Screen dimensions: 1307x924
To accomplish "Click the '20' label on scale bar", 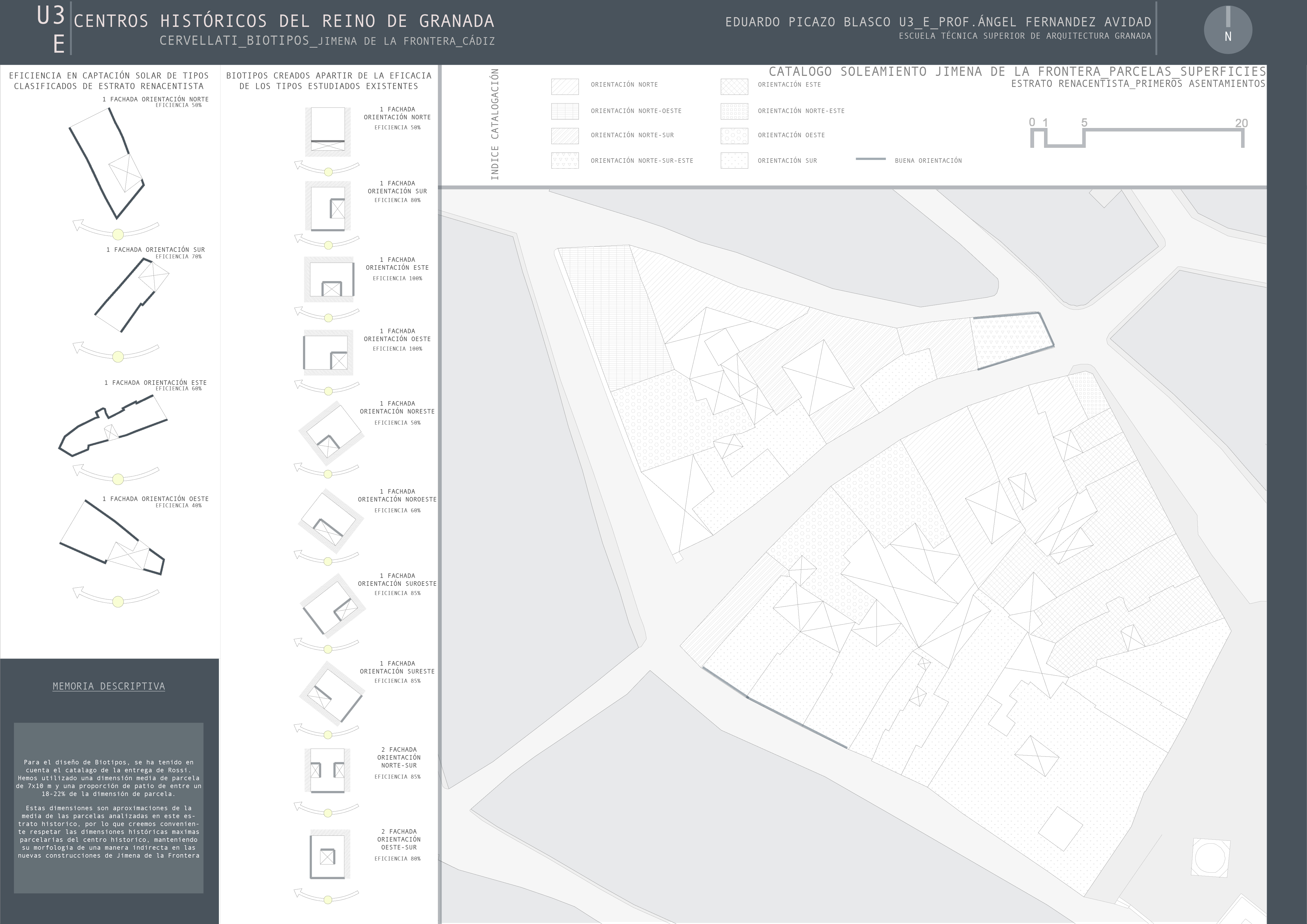I will coord(1242,123).
